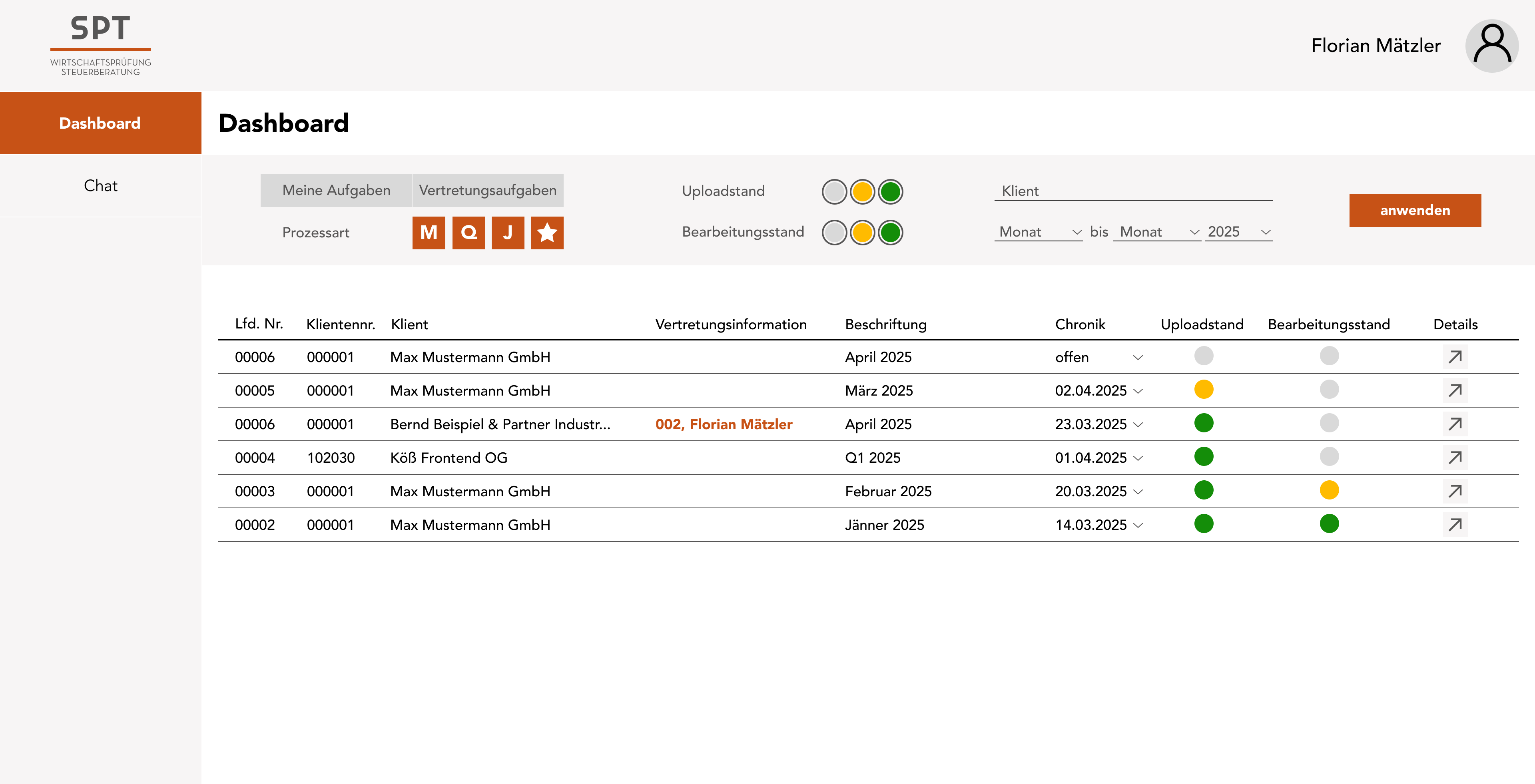Screen dimensions: 1535x784
Task: Open Chat from the sidebar
Action: [100, 185]
